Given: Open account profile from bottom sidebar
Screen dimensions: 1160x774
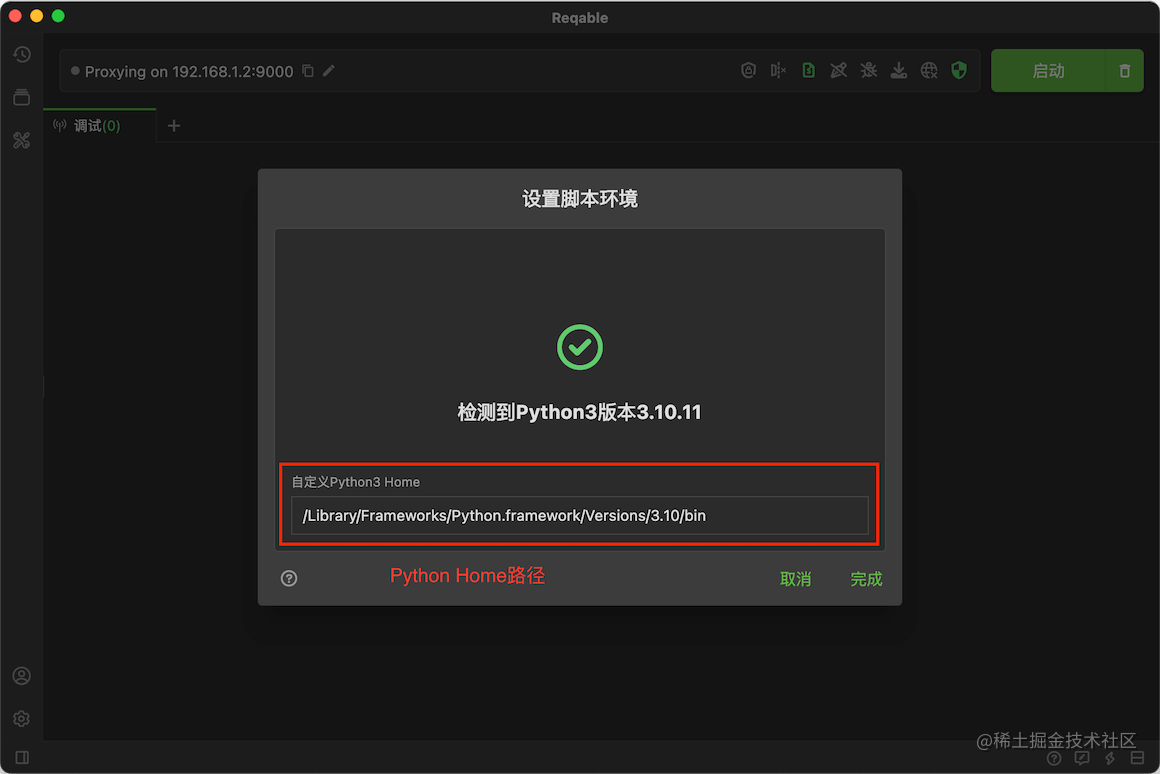Looking at the screenshot, I should coord(22,676).
